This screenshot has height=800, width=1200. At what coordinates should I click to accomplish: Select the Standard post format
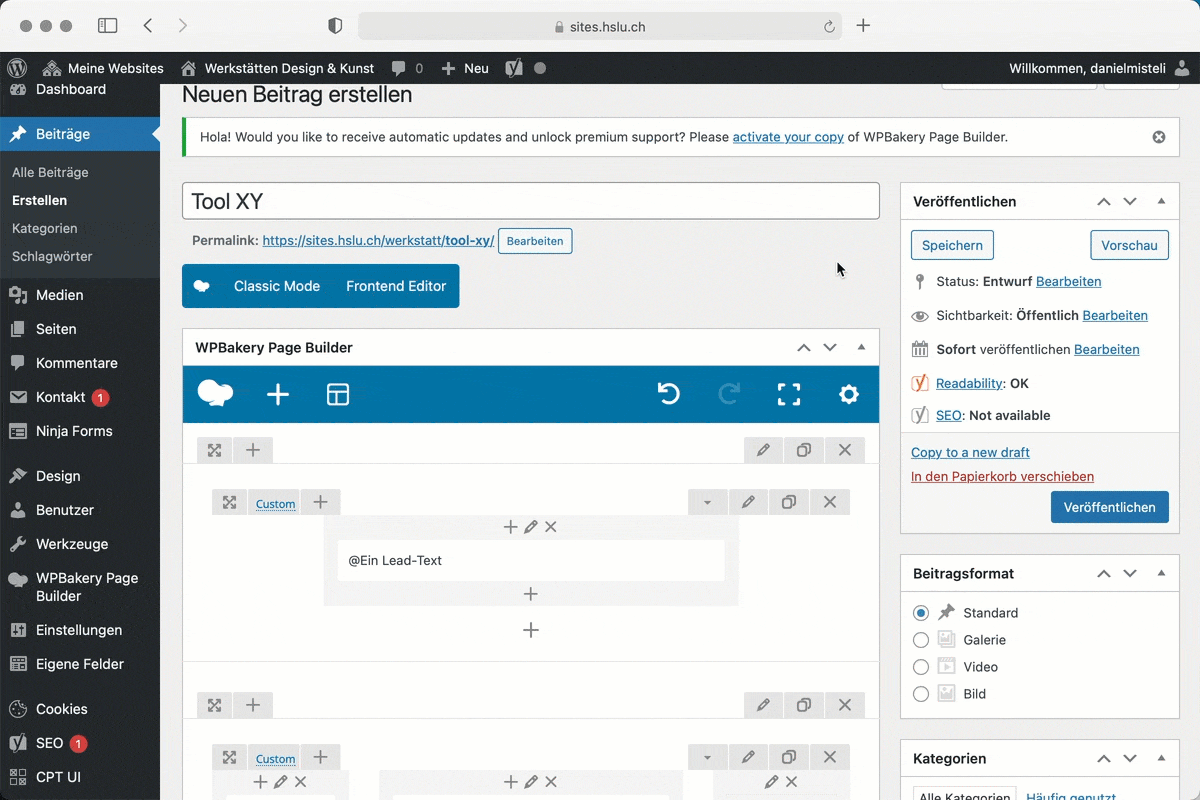pos(921,613)
